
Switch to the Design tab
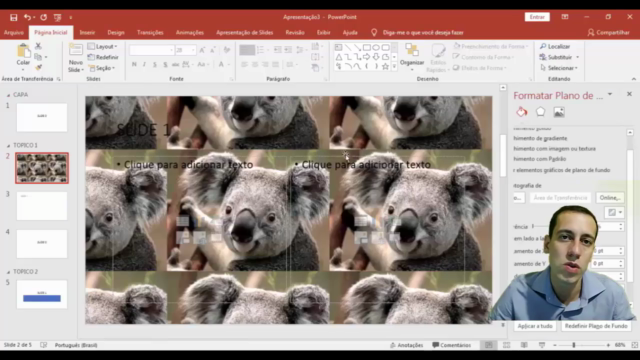coord(116,33)
